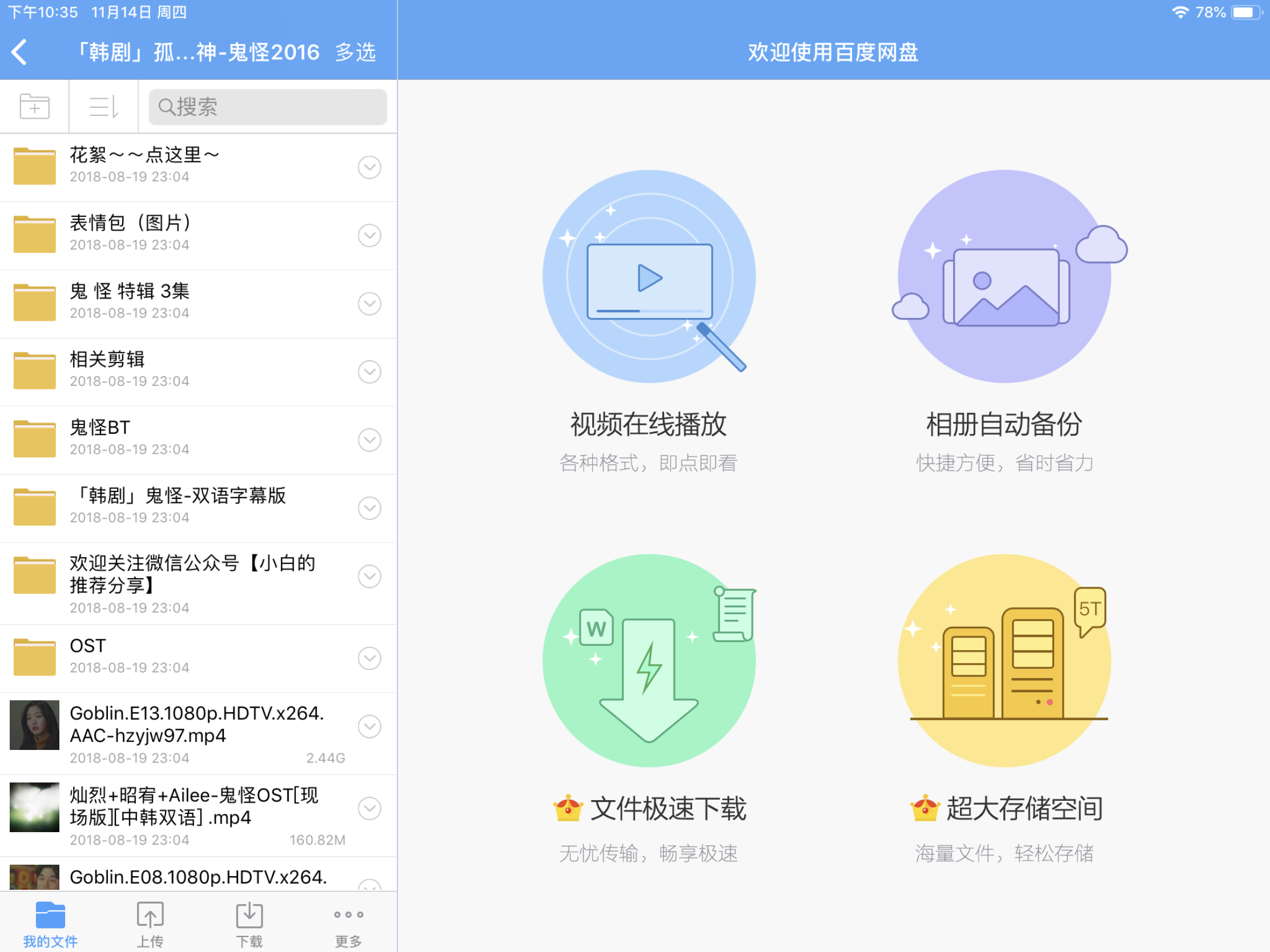Click the sort list icon
1270x952 pixels.
(x=104, y=107)
